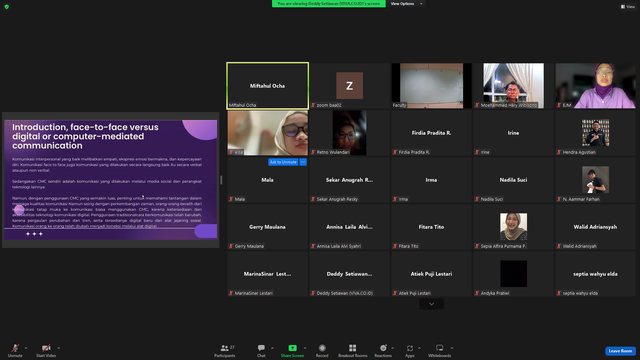This screenshot has width=640, height=360.
Task: Start Video with the camera icon
Action: click(46, 350)
